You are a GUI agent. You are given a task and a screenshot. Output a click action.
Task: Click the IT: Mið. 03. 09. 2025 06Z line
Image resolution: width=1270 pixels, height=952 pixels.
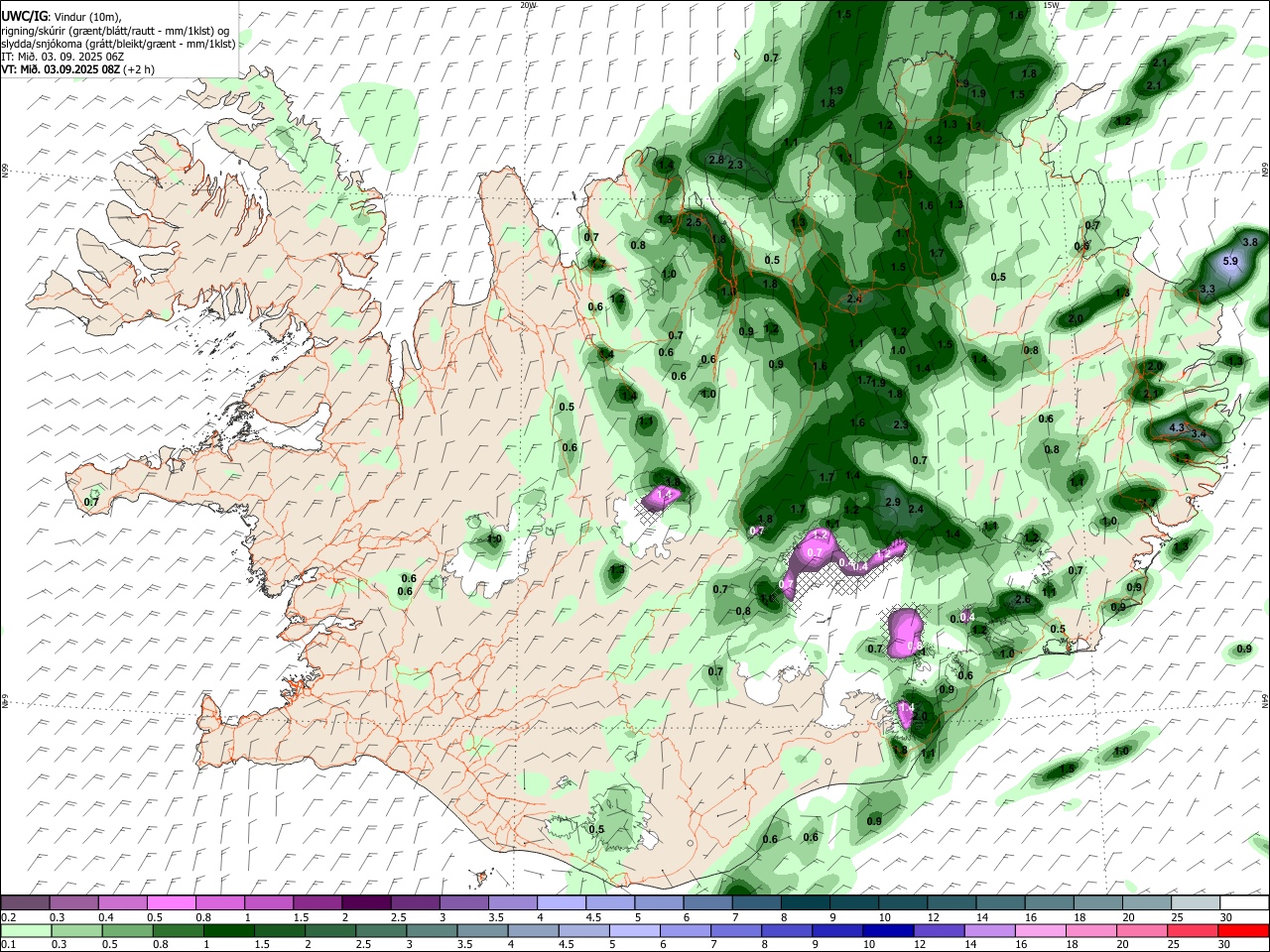63,58
